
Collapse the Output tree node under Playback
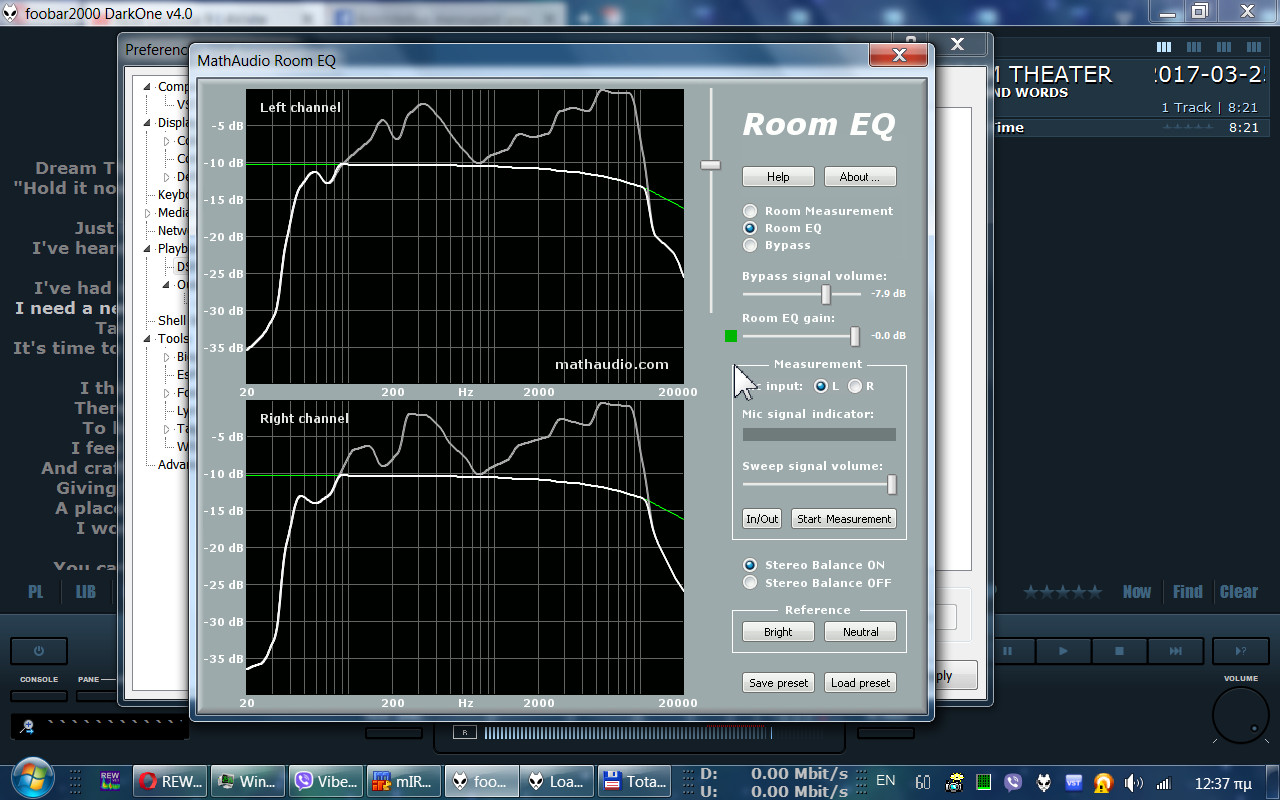point(167,285)
